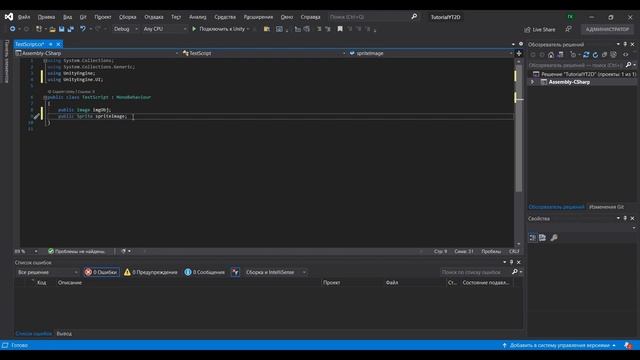Click the screwdriver quick actions icon in margin
The width and height of the screenshot is (640, 360).
tap(36, 116)
